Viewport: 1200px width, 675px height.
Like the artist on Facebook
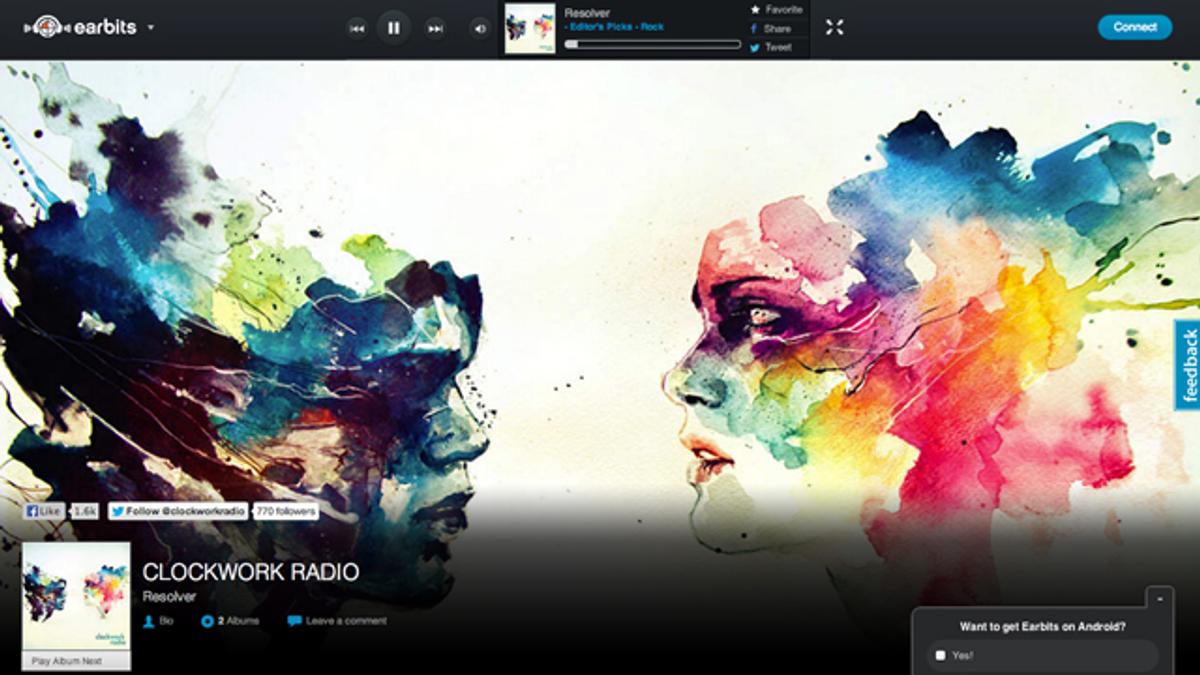point(44,511)
